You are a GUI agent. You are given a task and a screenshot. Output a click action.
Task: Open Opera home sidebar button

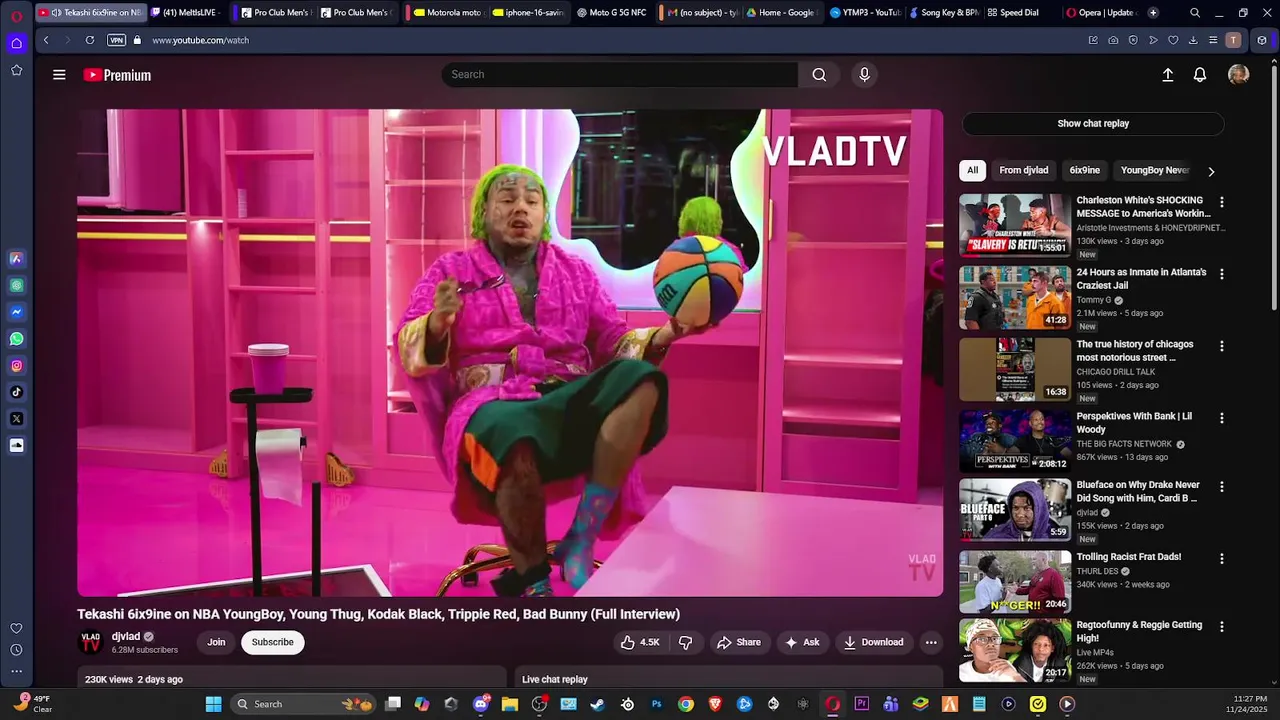tap(16, 43)
